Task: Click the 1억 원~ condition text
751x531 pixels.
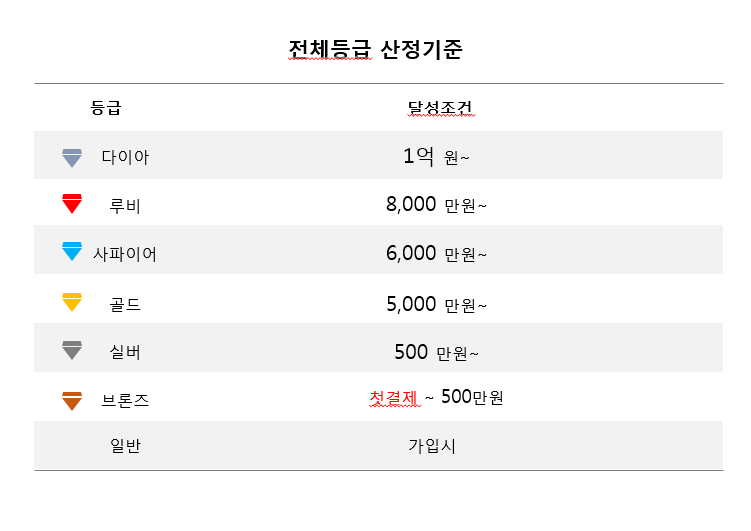Action: coord(436,156)
